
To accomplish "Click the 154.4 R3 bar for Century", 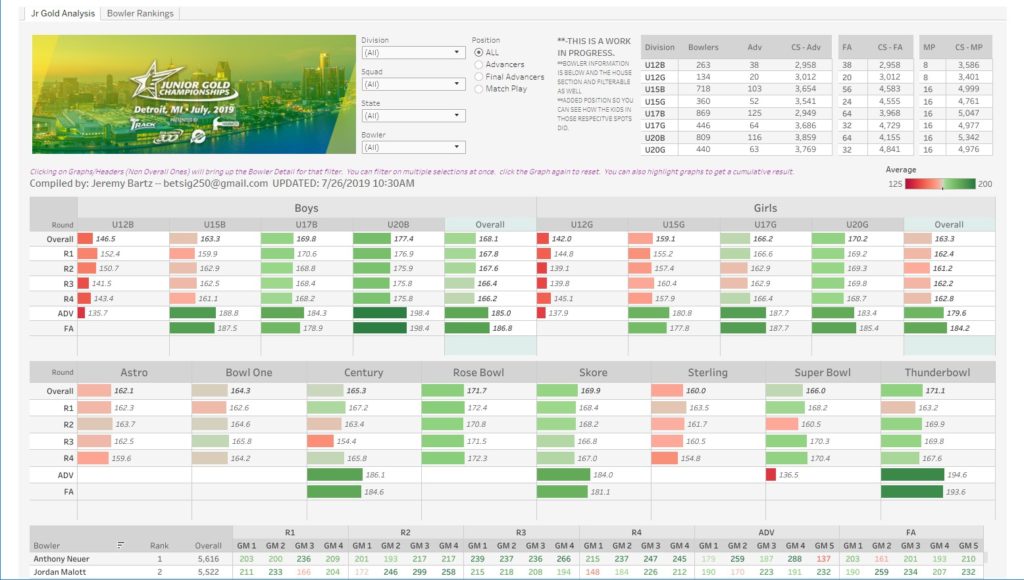I will point(320,441).
